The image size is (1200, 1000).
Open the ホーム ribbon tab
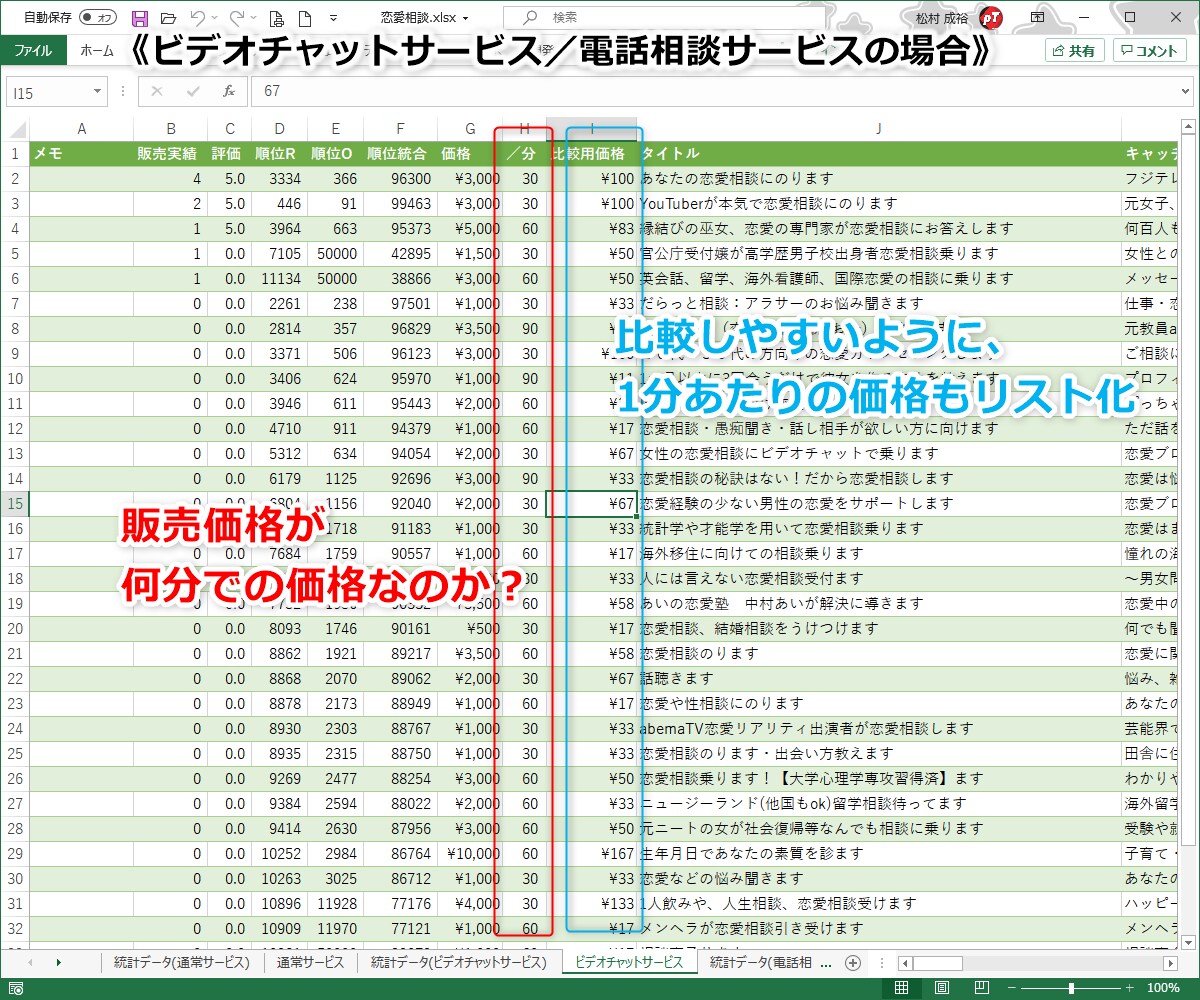(x=97, y=50)
